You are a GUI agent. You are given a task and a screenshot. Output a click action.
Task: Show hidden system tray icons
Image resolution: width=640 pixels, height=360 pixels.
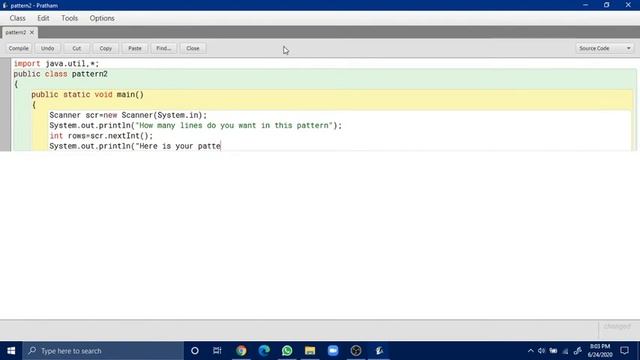[x=530, y=351]
